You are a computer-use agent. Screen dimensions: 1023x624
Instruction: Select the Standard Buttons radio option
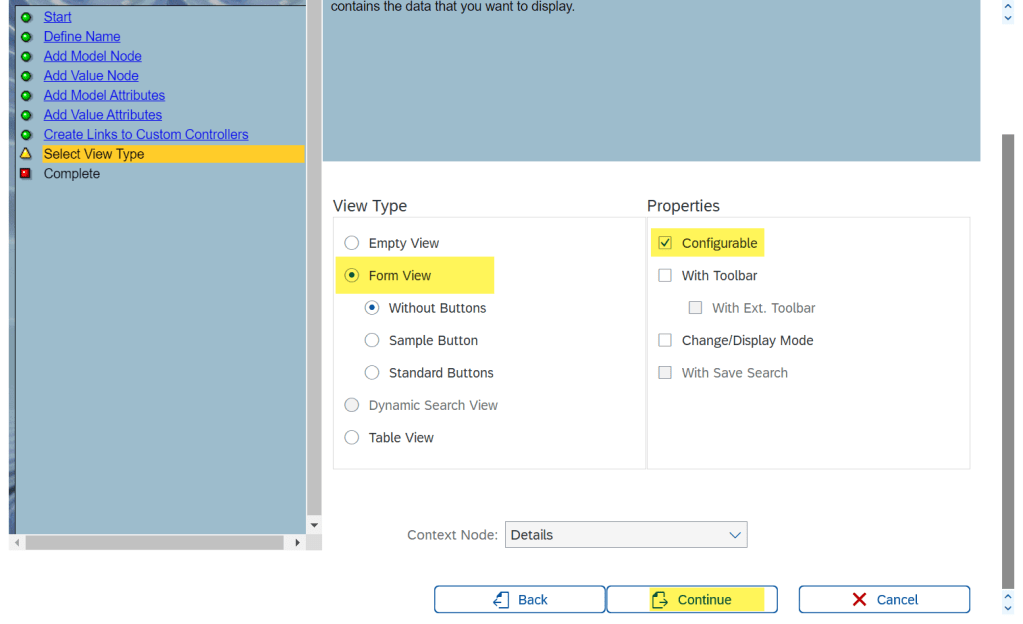click(x=372, y=373)
